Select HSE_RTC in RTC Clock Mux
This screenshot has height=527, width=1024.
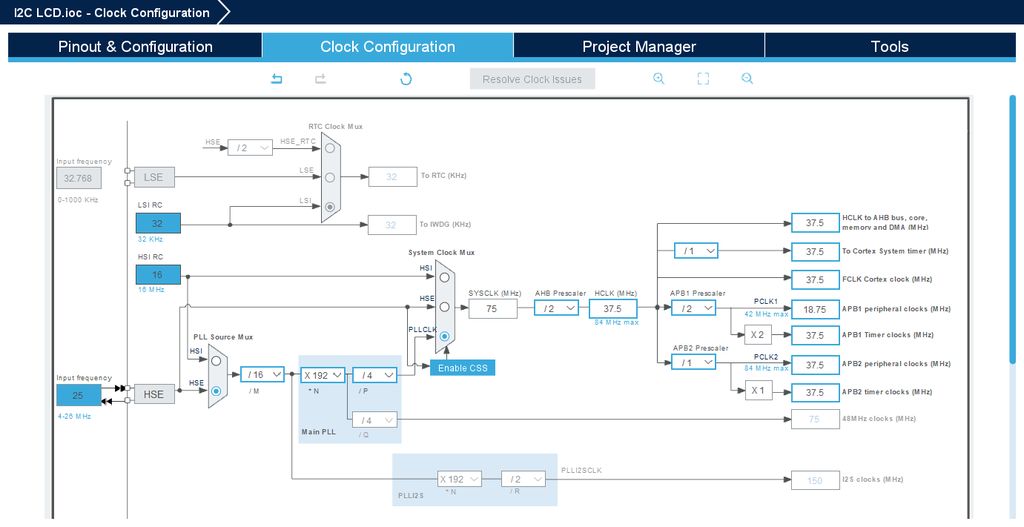[330, 148]
